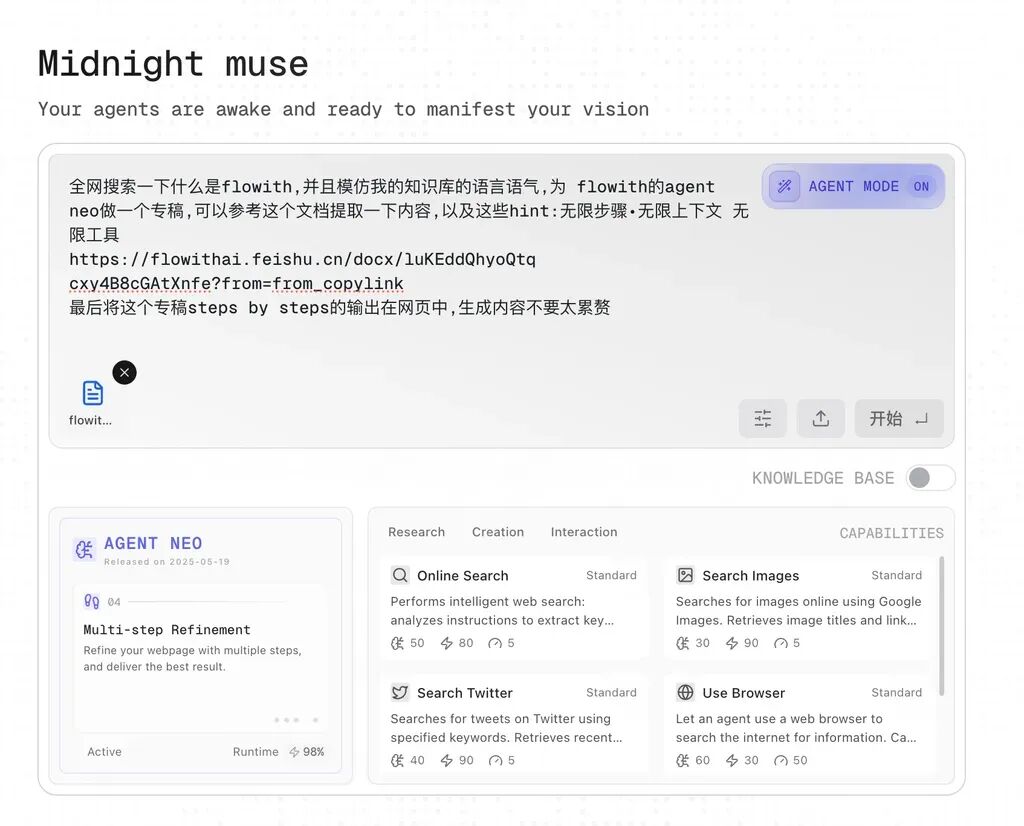Screen dimensions: 1024x826
Task: Open the Multi-step Refinement card
Action: 200,658
